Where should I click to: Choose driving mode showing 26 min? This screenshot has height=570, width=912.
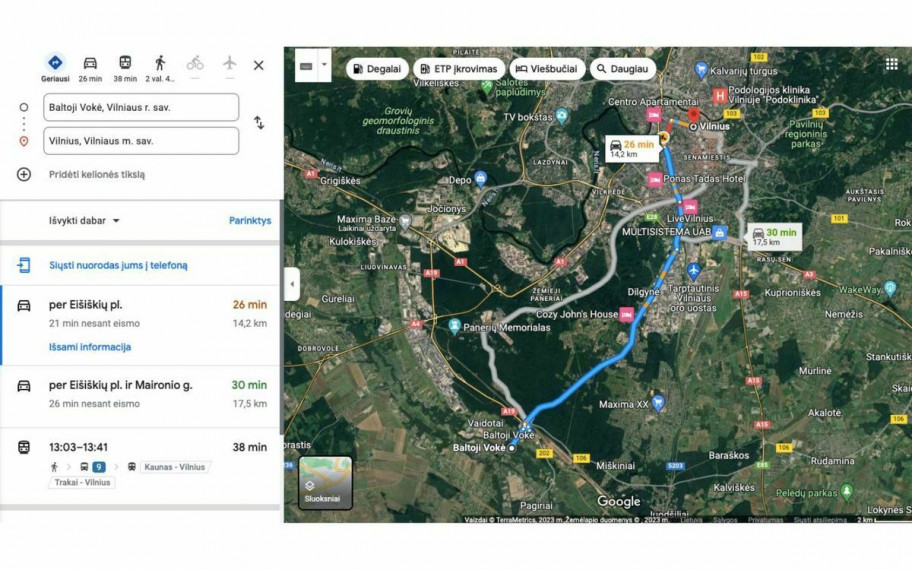click(90, 63)
